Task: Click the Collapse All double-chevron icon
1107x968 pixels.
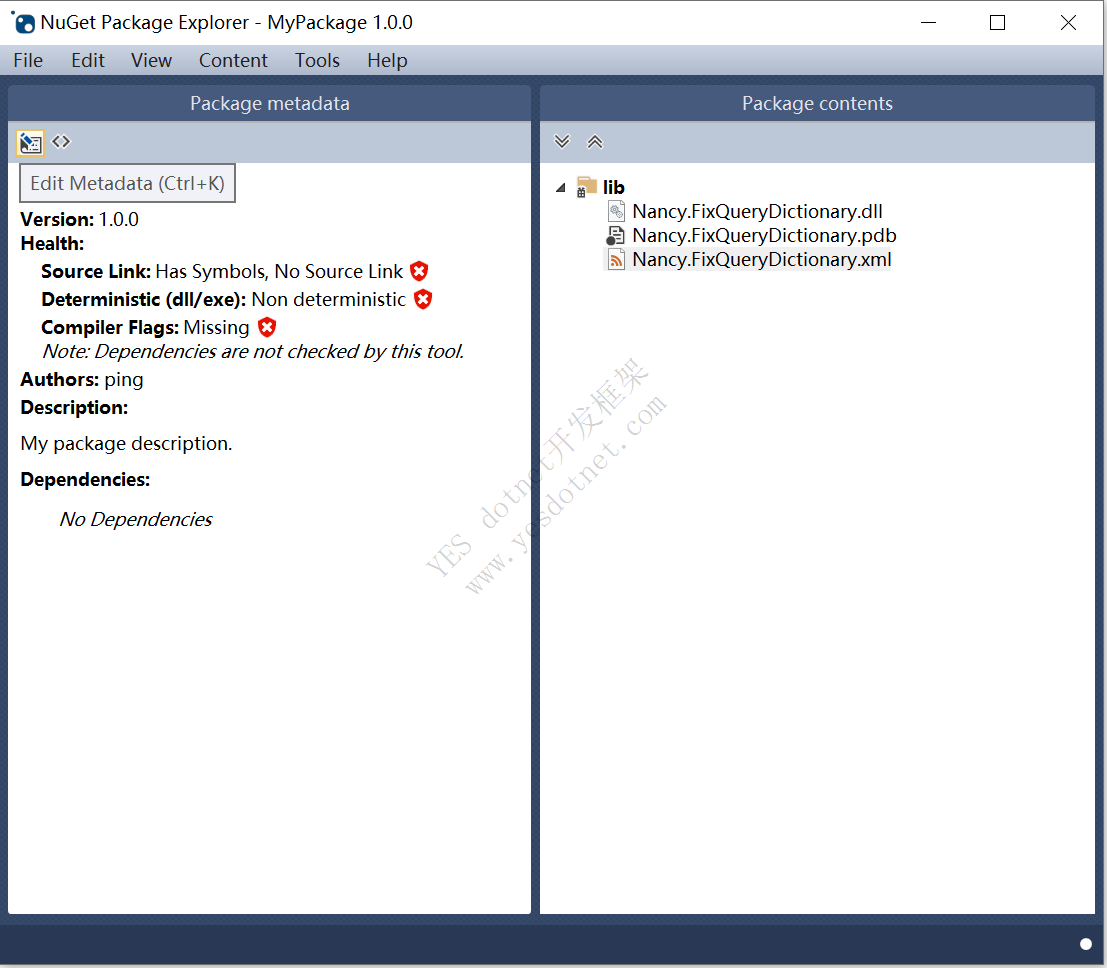Action: 595,142
